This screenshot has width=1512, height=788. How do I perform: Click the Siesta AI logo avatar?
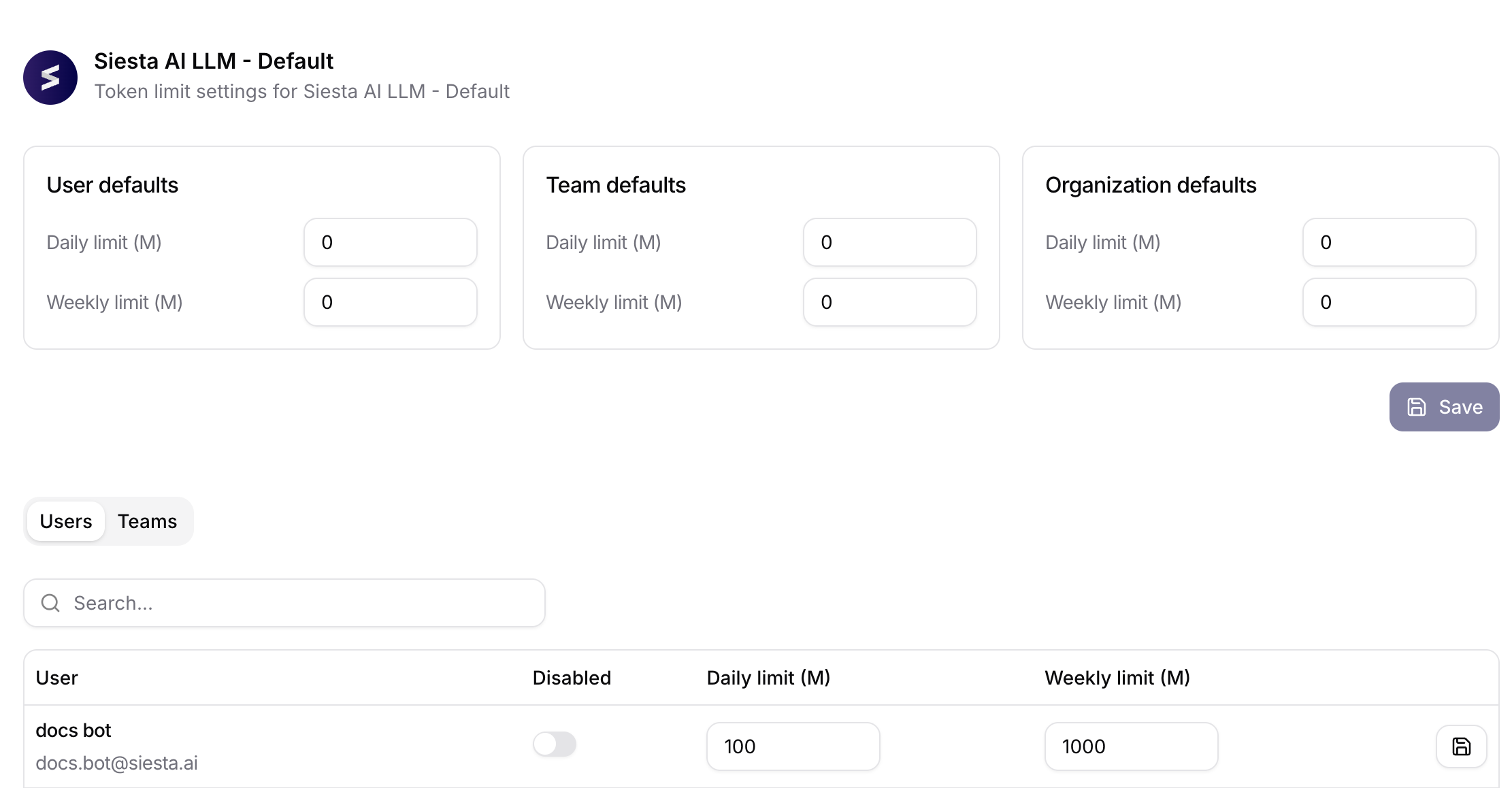point(50,78)
